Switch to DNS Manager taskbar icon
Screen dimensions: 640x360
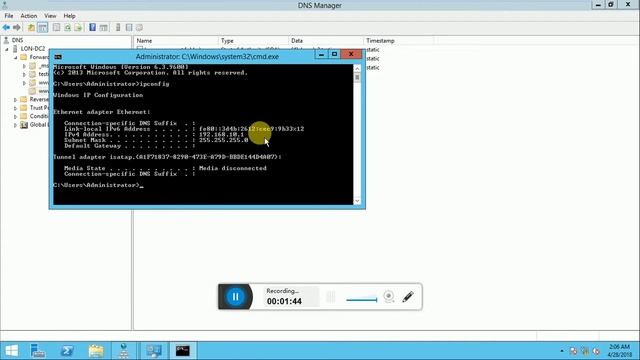(x=124, y=351)
